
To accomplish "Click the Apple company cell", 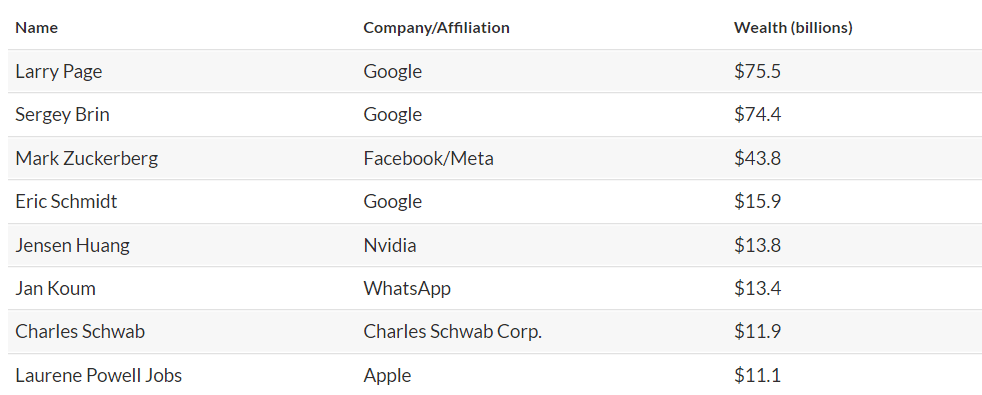I will tap(387, 376).
